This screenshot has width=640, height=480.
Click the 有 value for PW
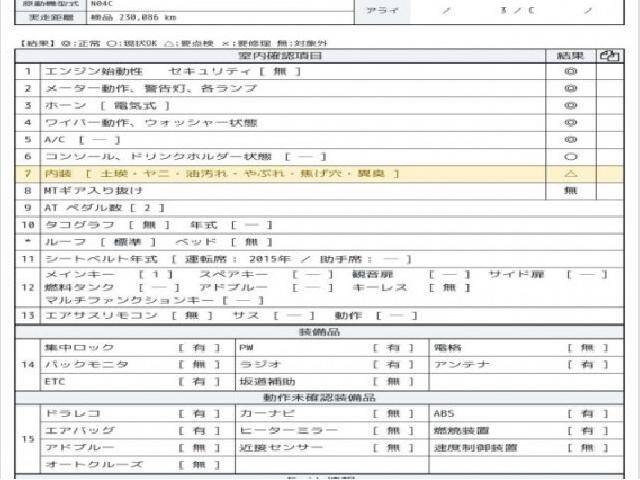point(393,348)
